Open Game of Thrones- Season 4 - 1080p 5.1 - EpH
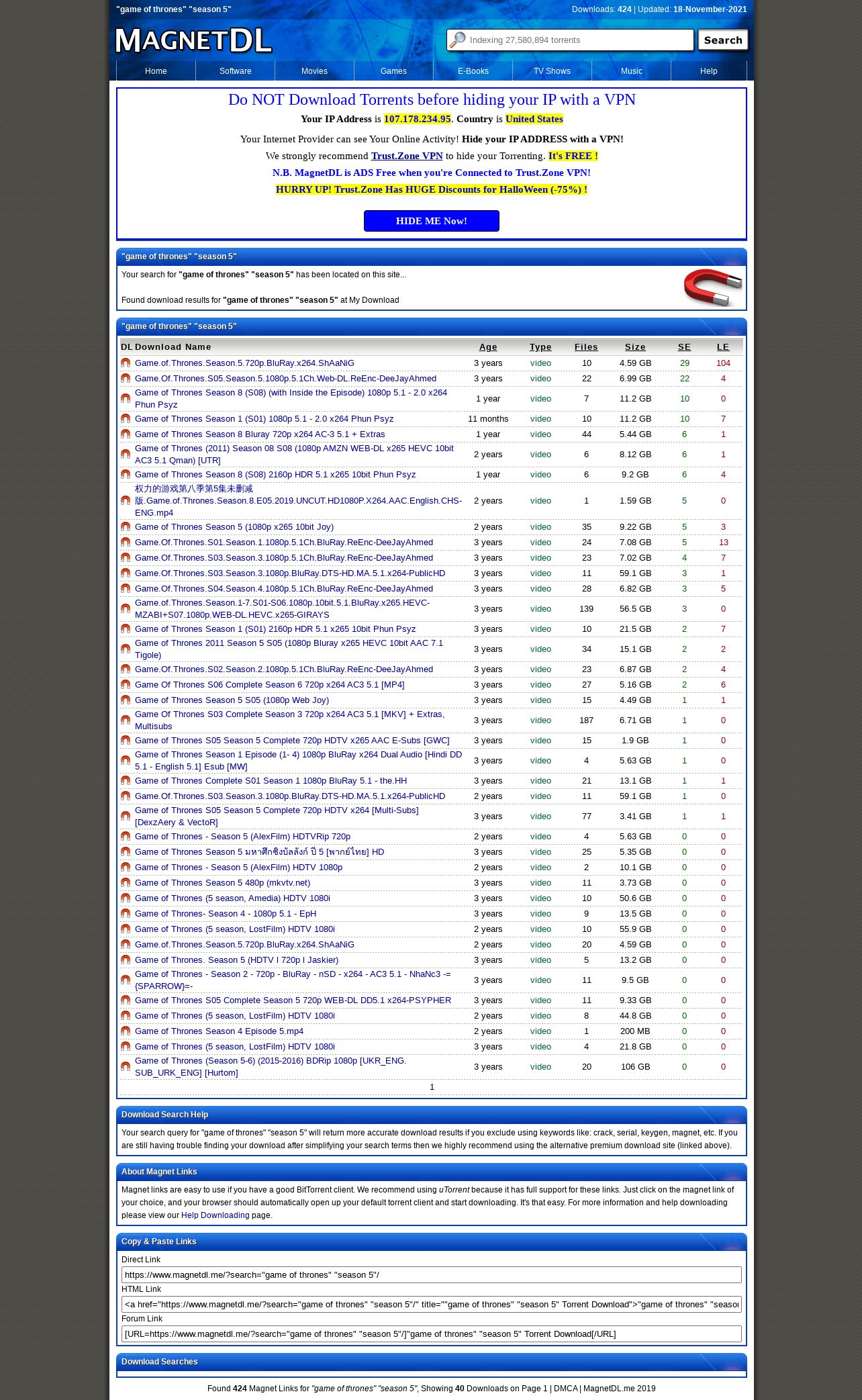Screen dimensions: 862x1400 (226, 914)
